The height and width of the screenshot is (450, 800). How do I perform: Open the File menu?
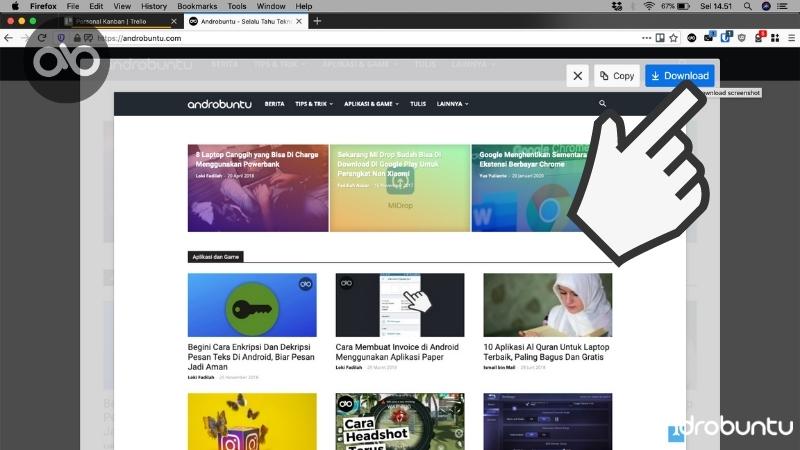click(73, 6)
